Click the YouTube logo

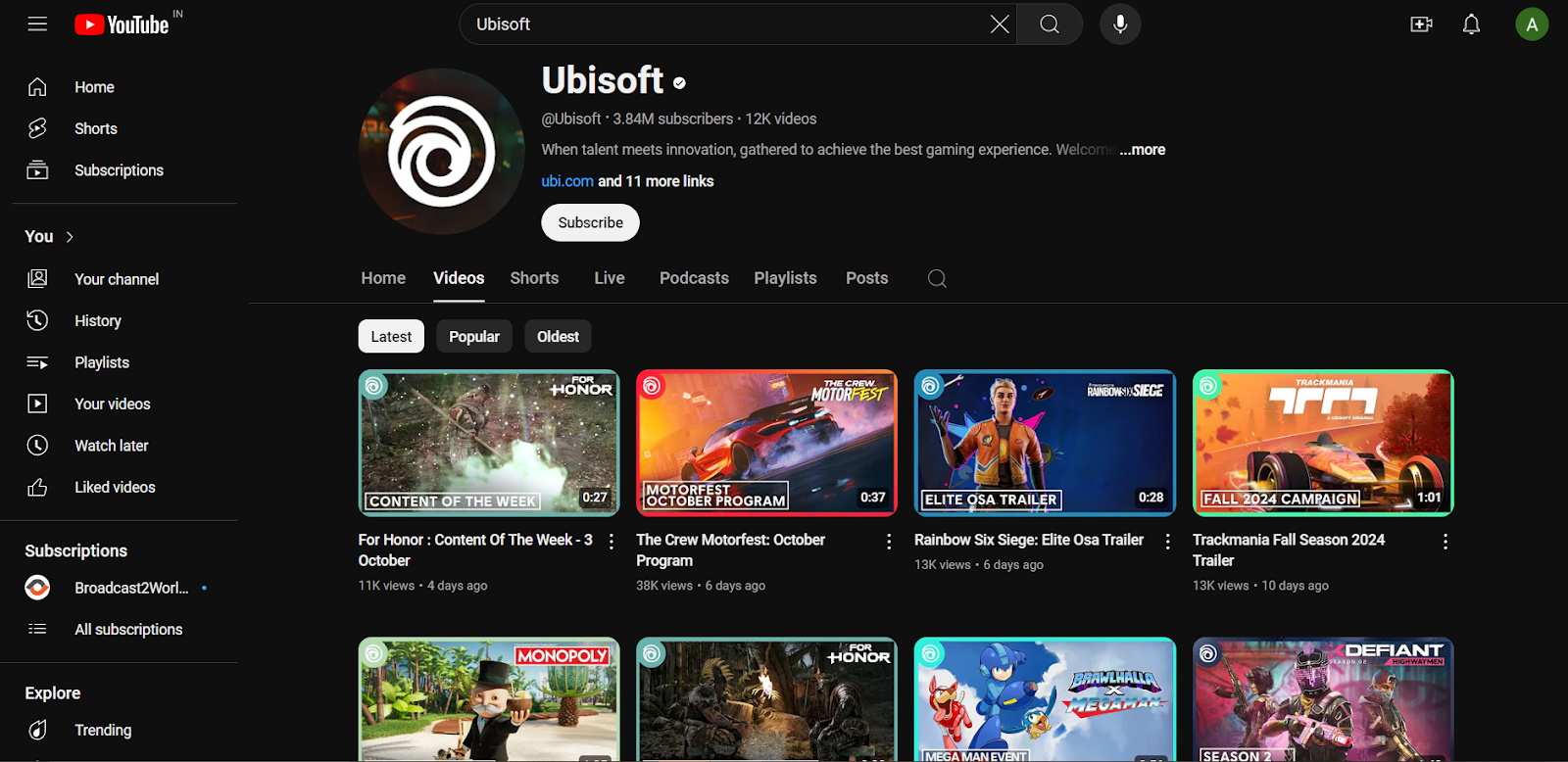pyautogui.click(x=122, y=24)
